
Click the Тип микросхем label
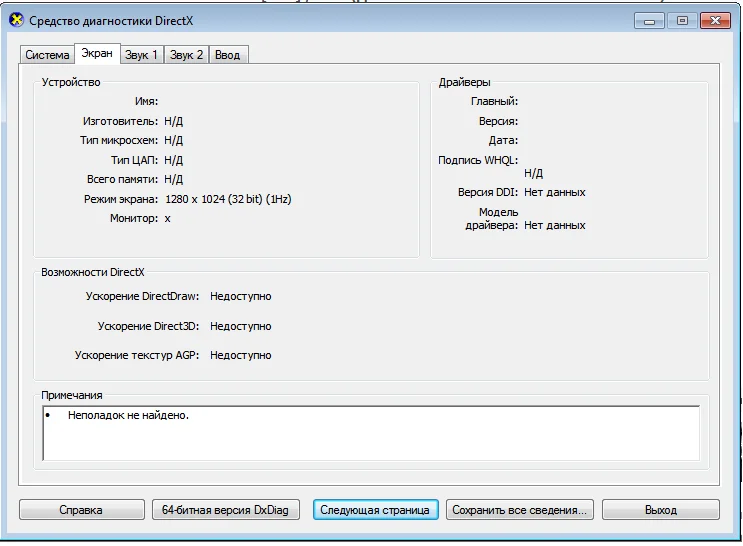[x=119, y=140]
